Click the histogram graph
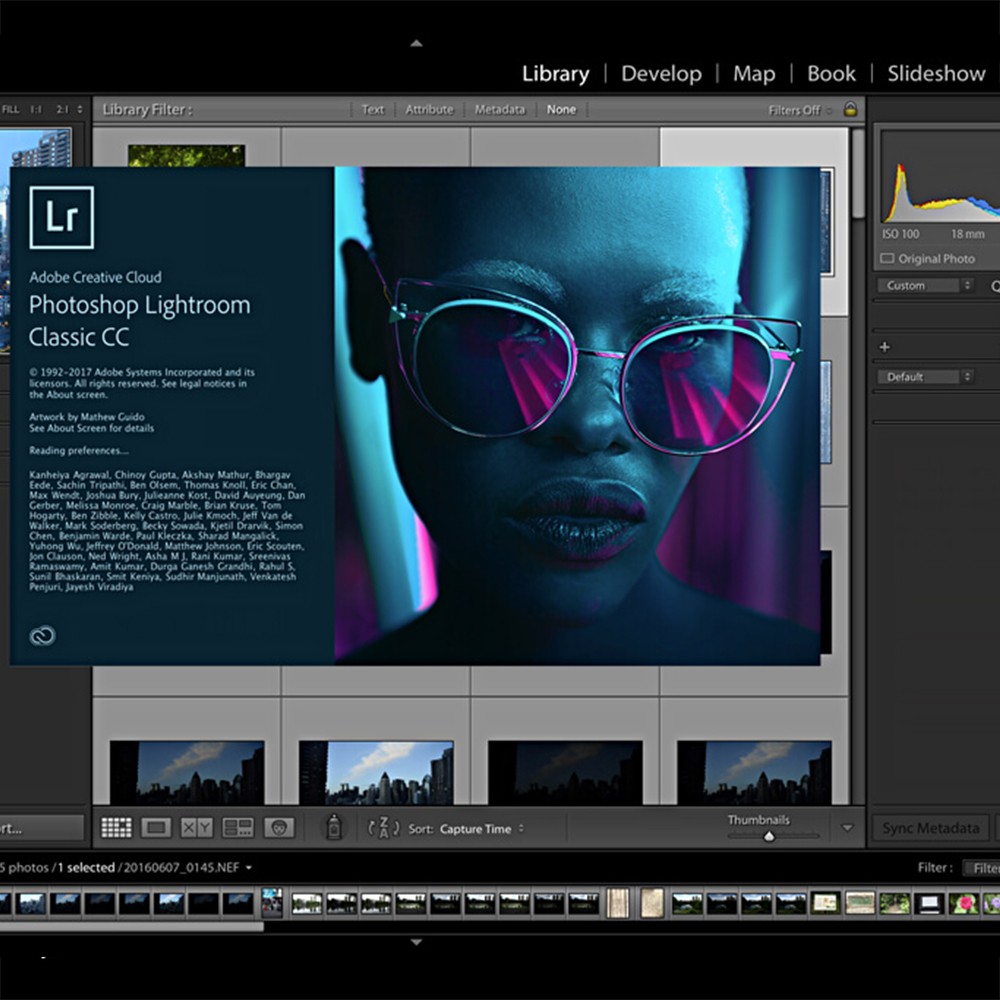The width and height of the screenshot is (1000, 1000). (940, 191)
